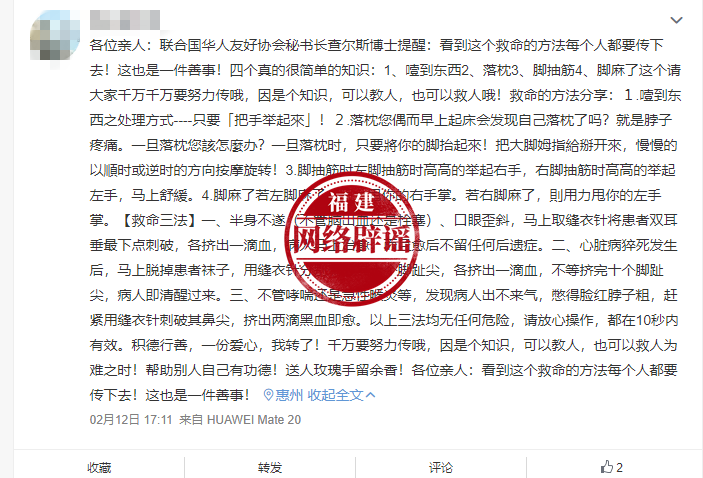Like the post with thumbs-up icon
This screenshot has width=703, height=478.
(x=607, y=467)
